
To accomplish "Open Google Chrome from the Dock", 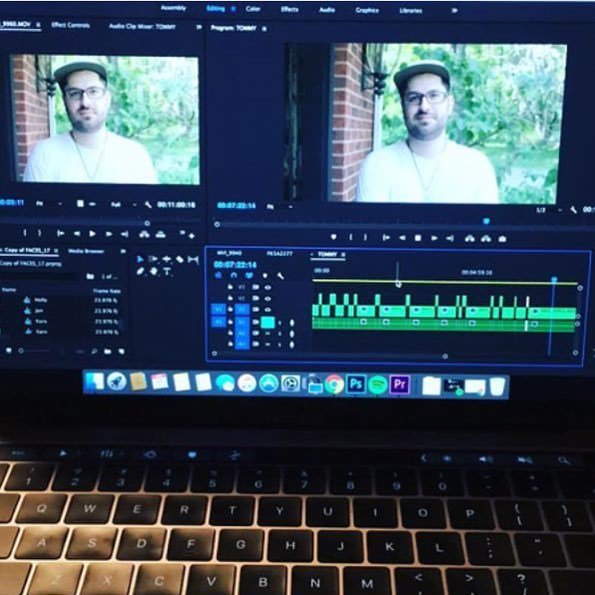I will (x=334, y=384).
